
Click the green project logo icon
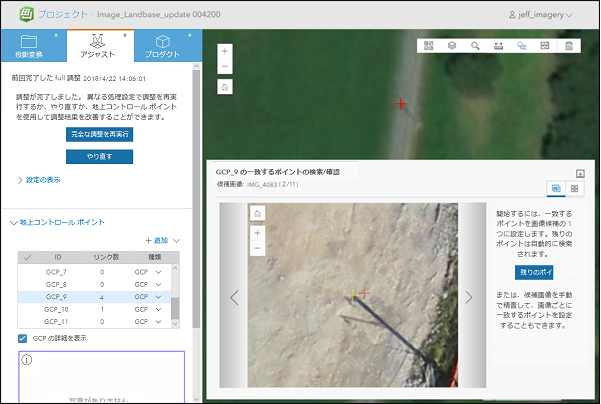click(26, 15)
